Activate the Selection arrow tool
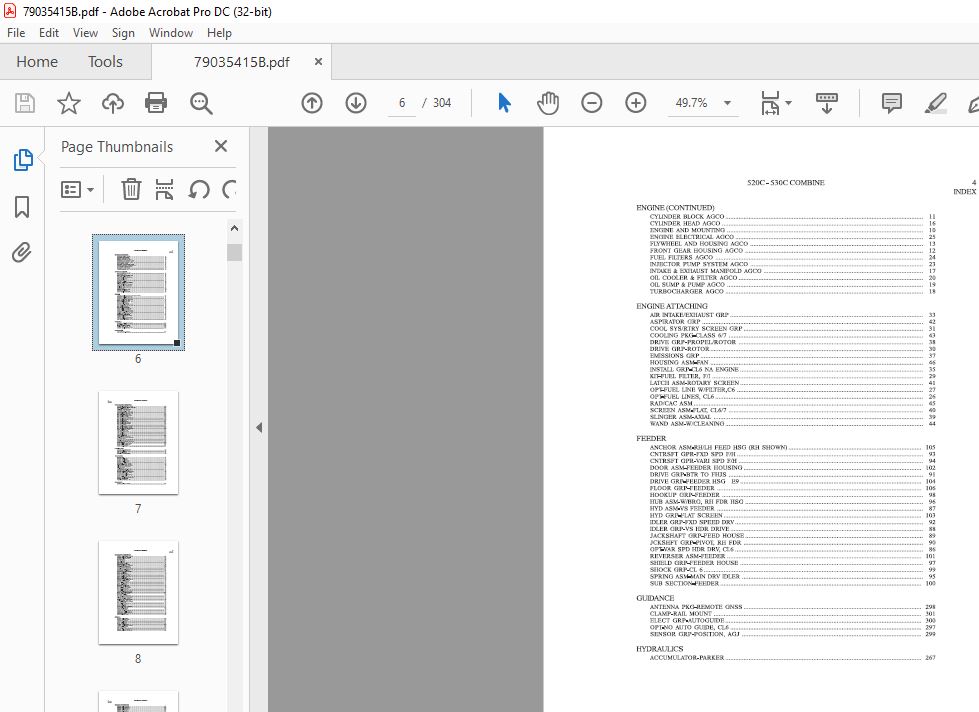The width and height of the screenshot is (979, 712). [x=504, y=103]
